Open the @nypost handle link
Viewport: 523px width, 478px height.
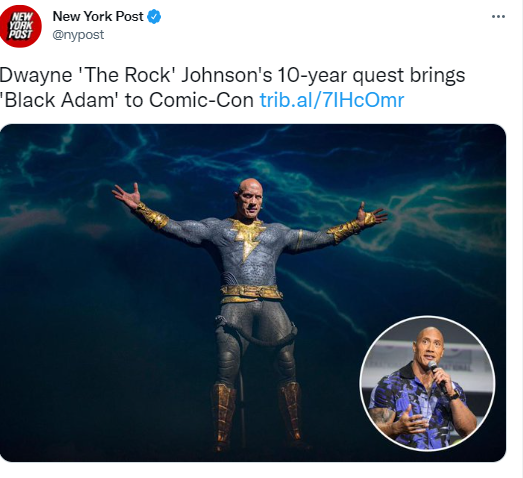click(78, 35)
